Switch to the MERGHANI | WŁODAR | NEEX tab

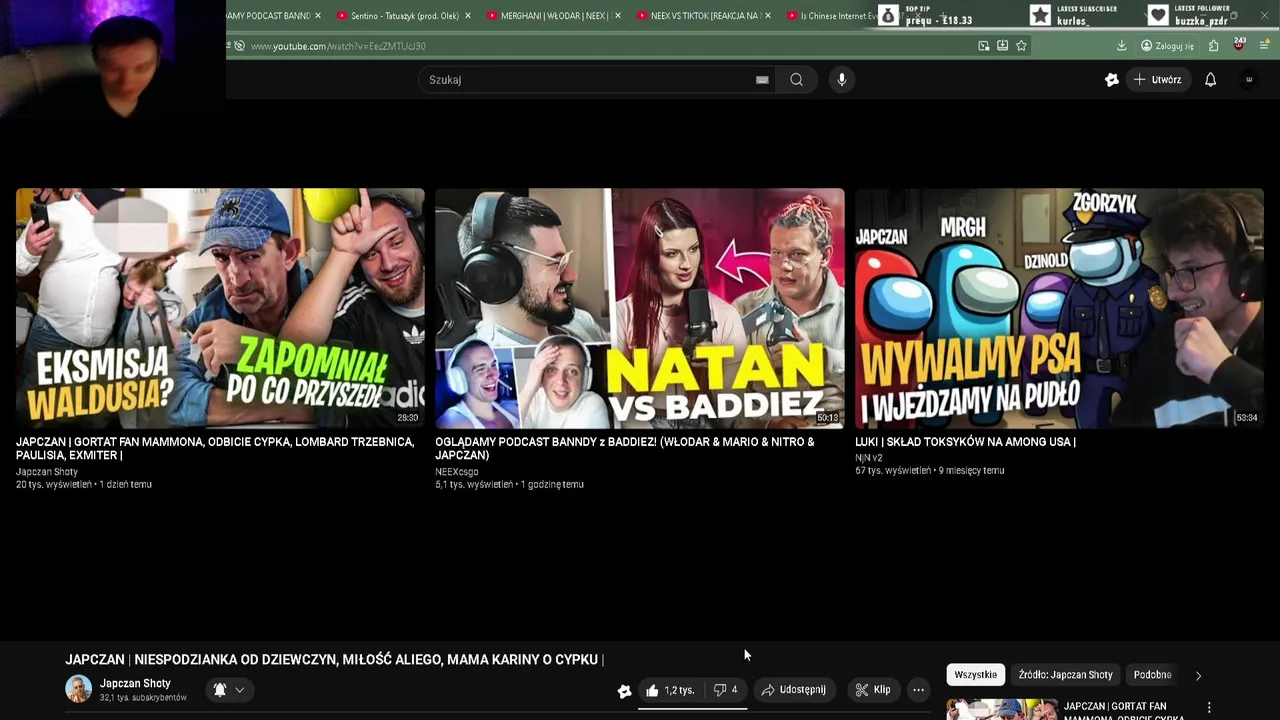(x=553, y=16)
